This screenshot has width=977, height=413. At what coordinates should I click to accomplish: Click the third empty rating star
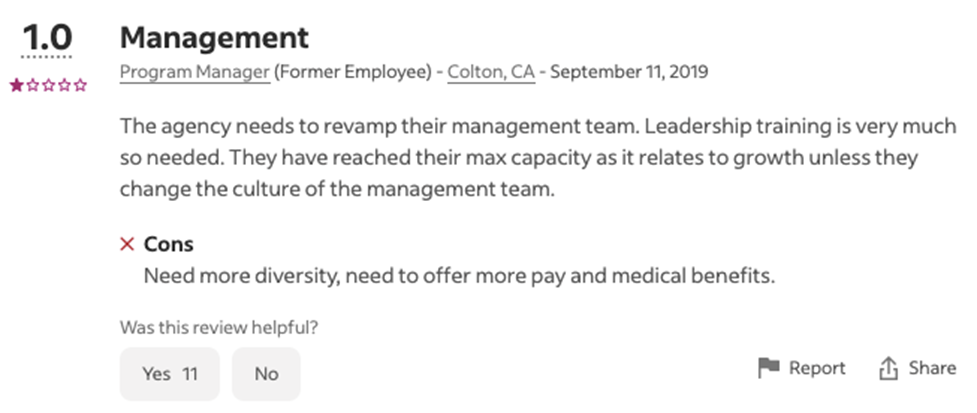[48, 86]
